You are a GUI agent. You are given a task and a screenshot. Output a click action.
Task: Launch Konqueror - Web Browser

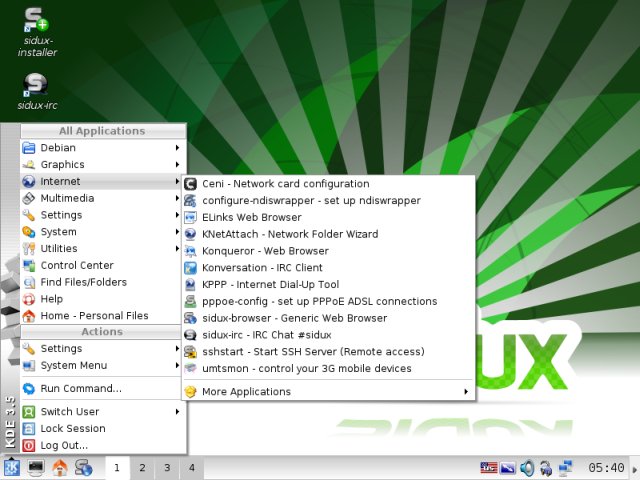click(265, 251)
